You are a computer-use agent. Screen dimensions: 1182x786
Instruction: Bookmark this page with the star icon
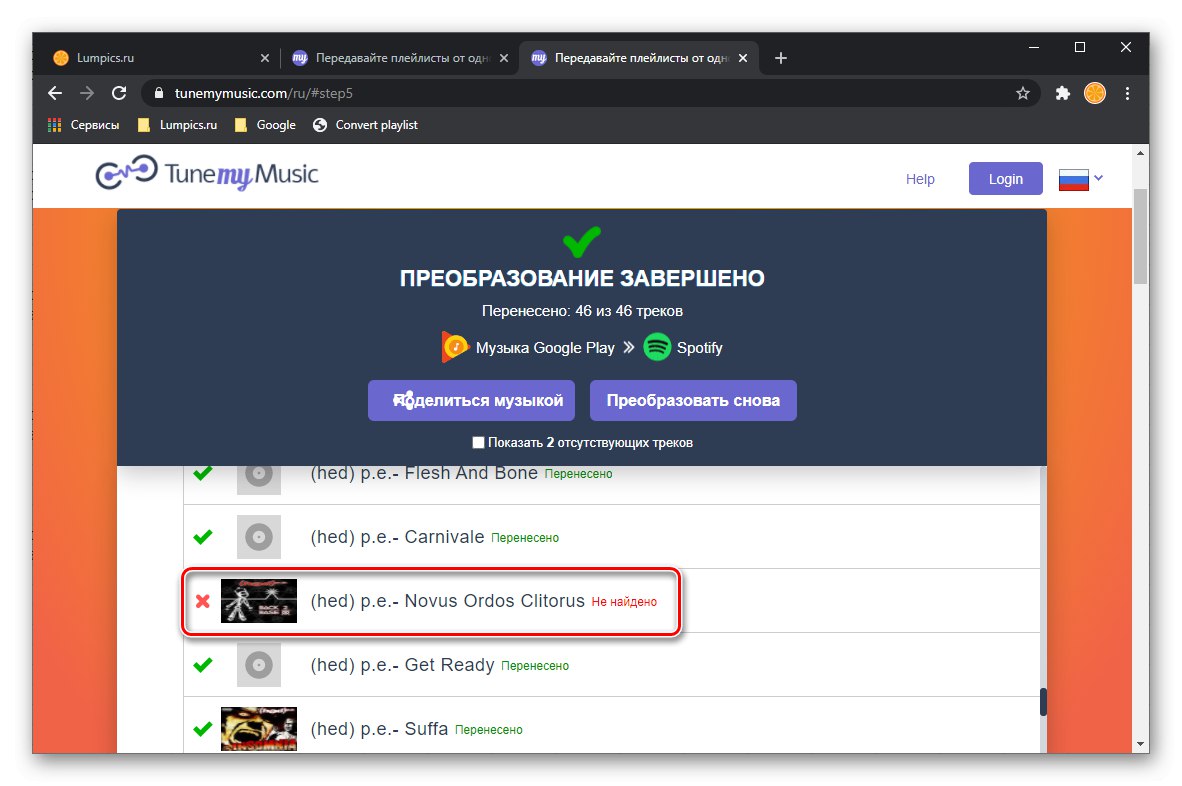pos(1022,93)
